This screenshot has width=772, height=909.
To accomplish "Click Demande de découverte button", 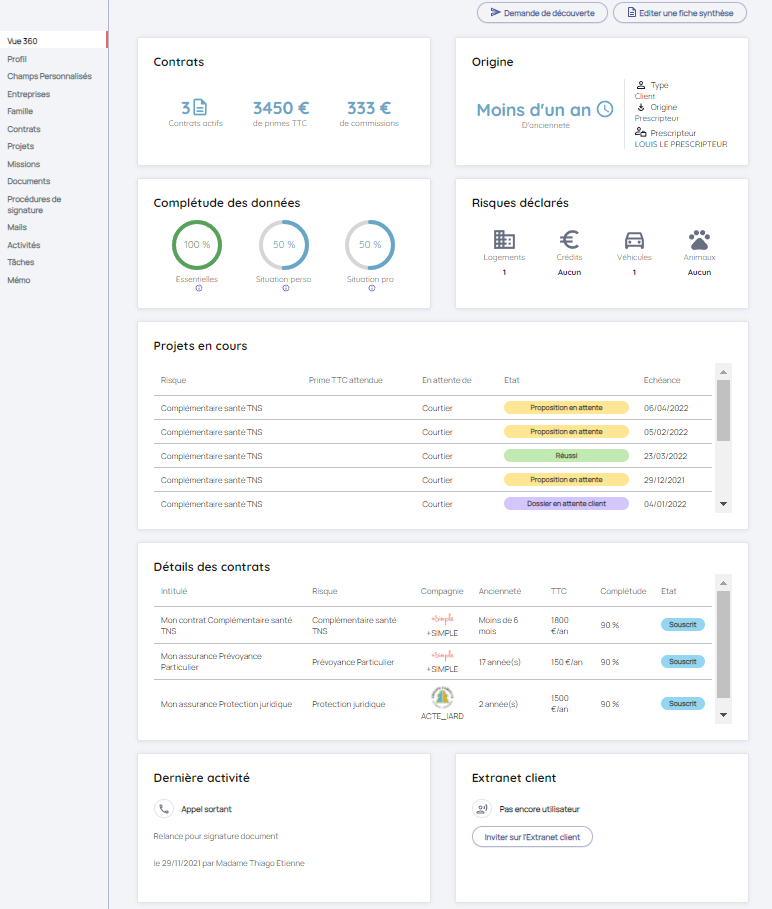I will coord(542,13).
